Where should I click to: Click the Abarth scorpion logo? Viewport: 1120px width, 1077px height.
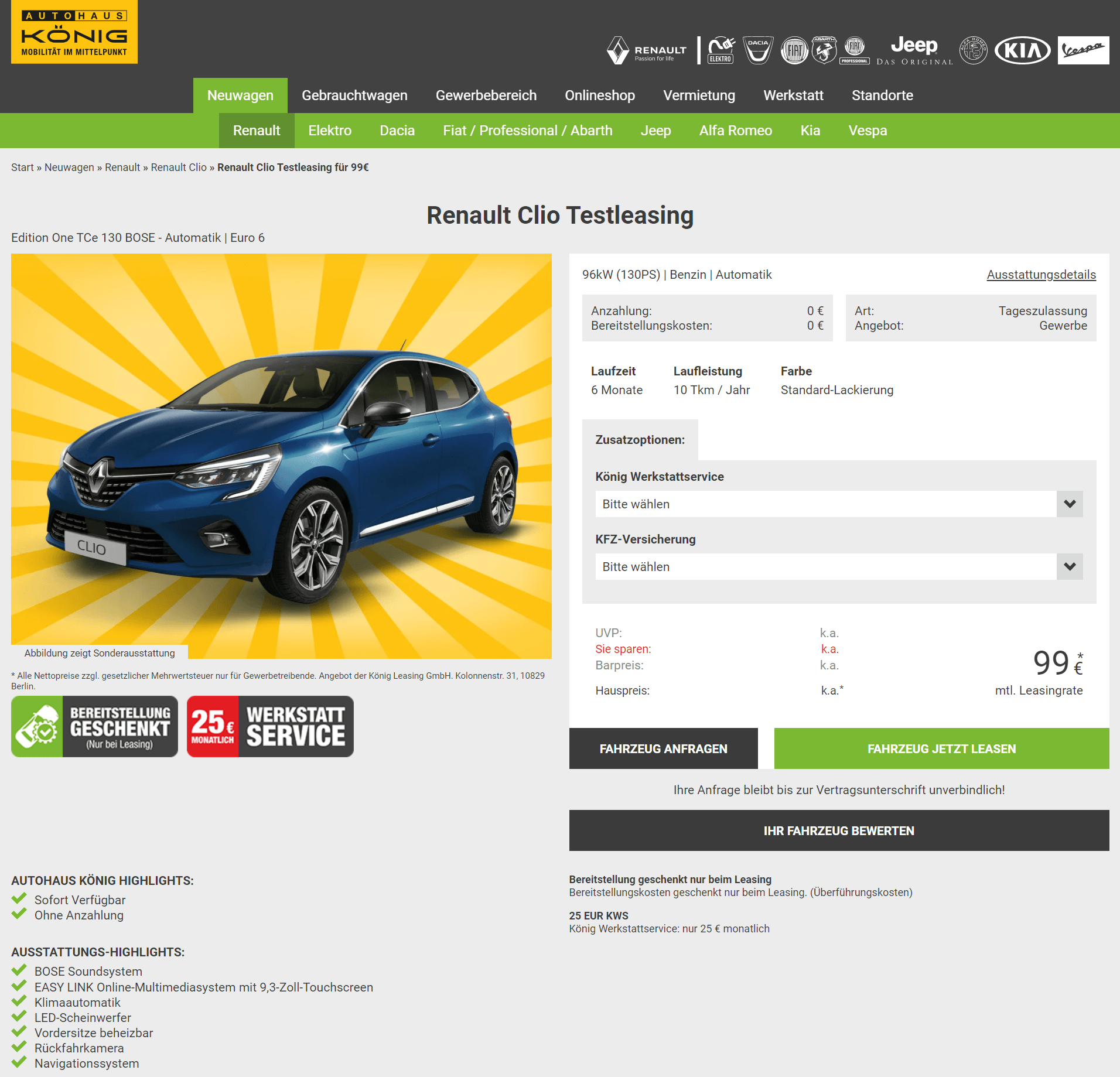click(824, 50)
